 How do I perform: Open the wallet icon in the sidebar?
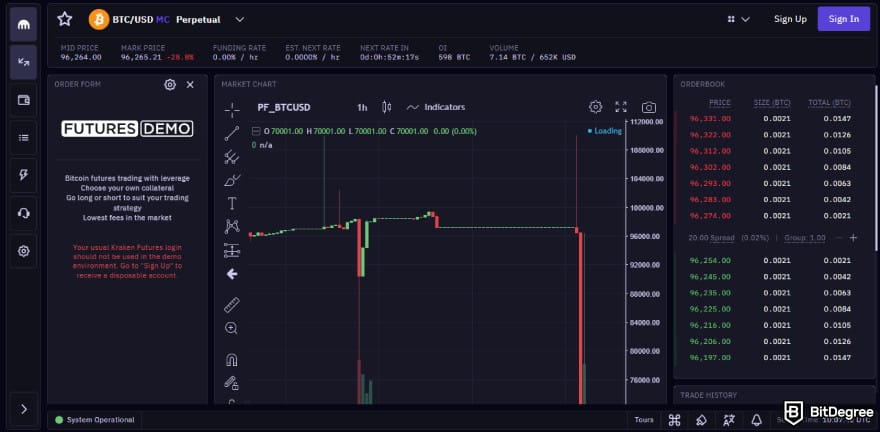coord(24,100)
